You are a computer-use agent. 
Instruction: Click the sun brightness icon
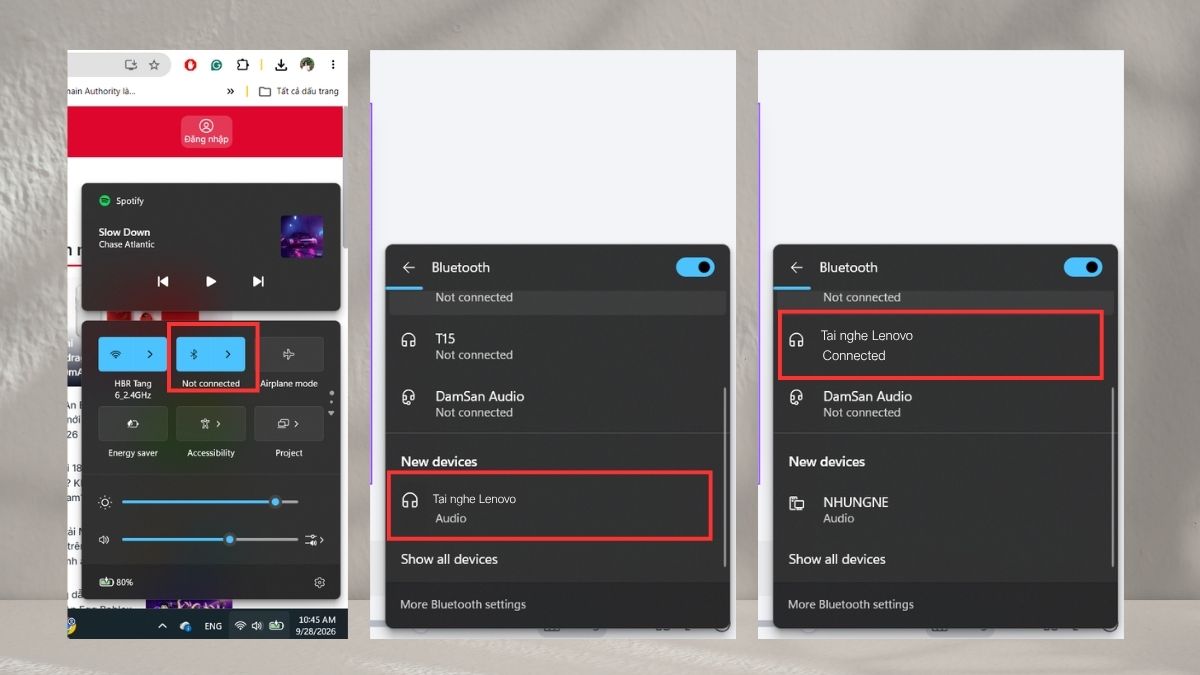pos(104,502)
